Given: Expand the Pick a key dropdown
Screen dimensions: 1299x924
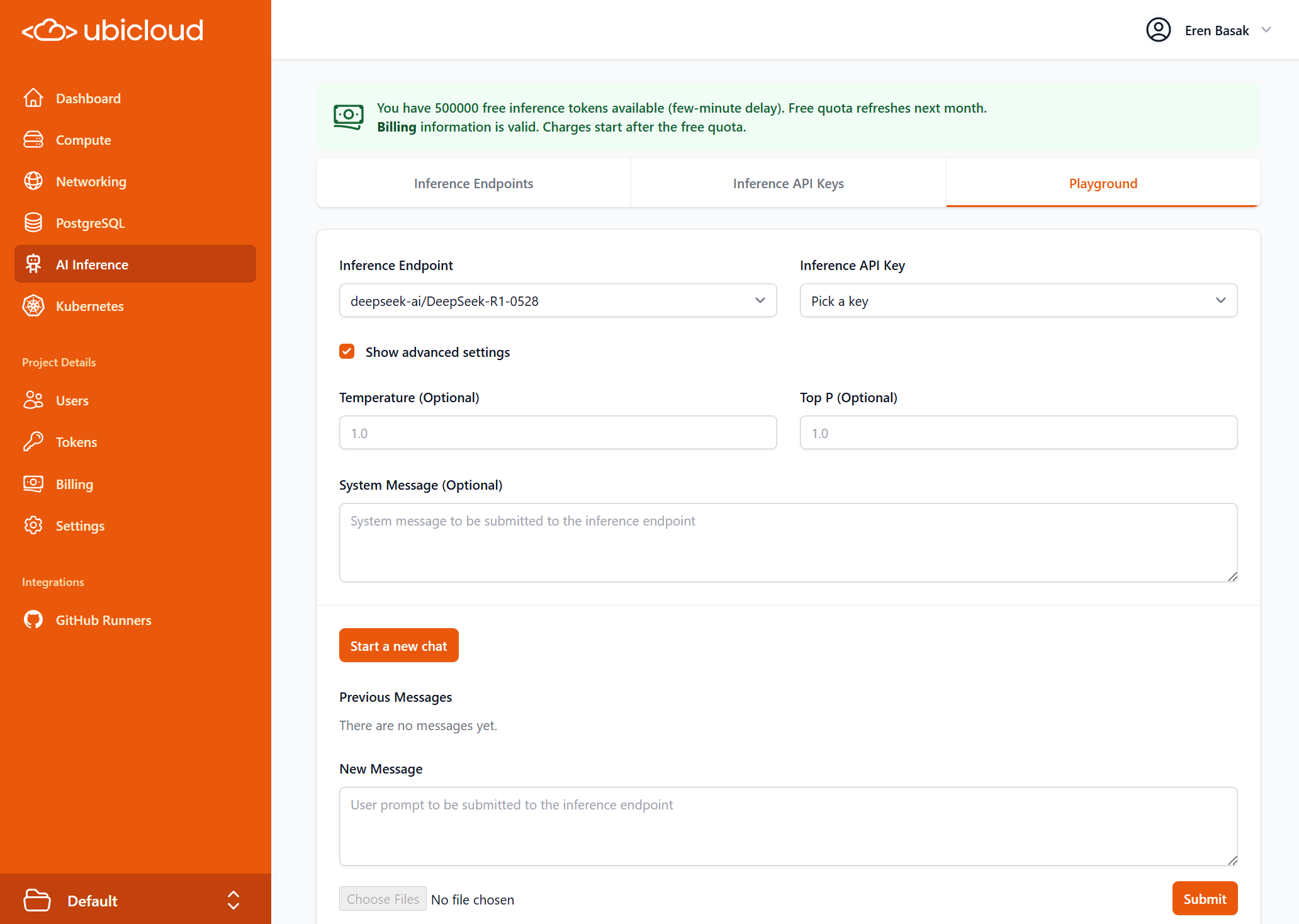Looking at the screenshot, I should click(x=1018, y=301).
